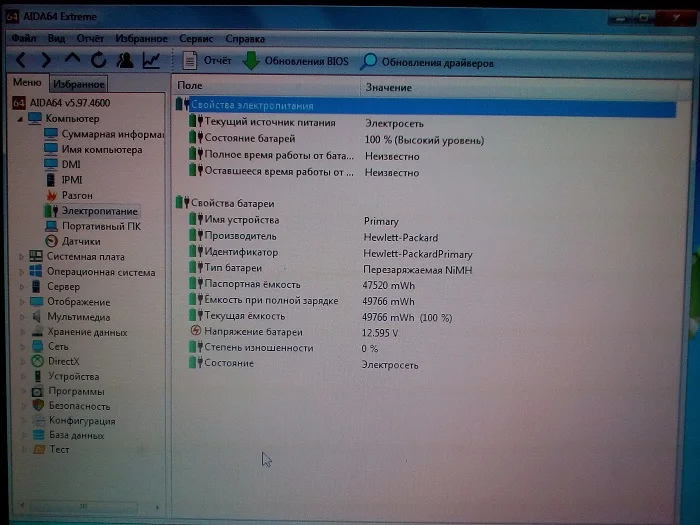Go back with the left arrow toolbar icon
This screenshot has width=700, height=525.
[x=21, y=59]
